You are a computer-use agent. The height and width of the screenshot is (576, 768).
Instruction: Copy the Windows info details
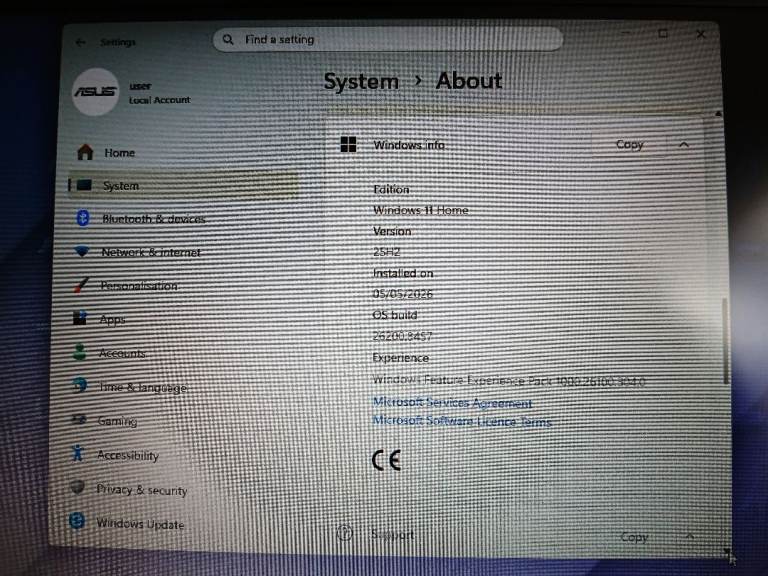629,144
